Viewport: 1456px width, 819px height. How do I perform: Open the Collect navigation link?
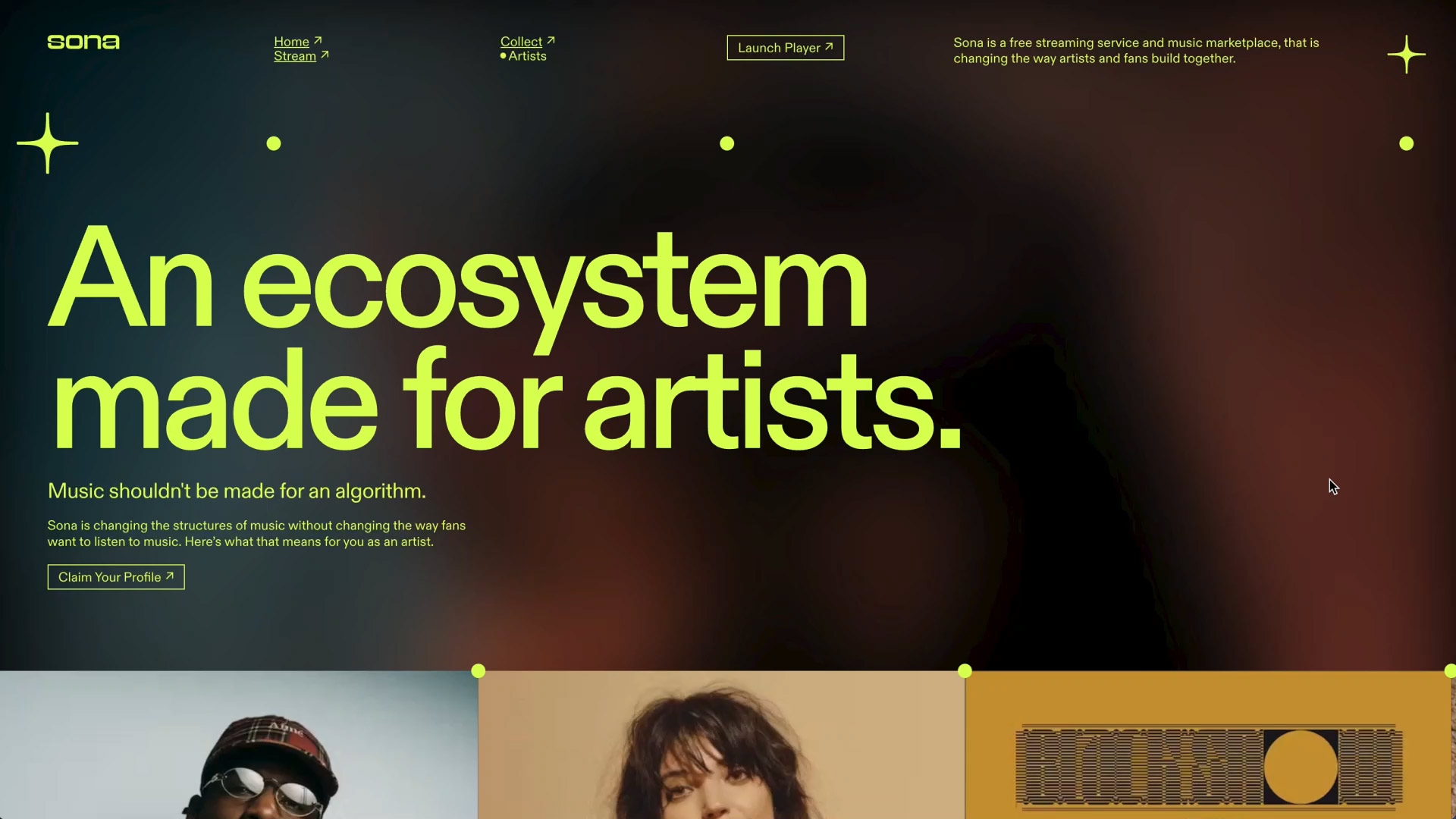point(521,42)
